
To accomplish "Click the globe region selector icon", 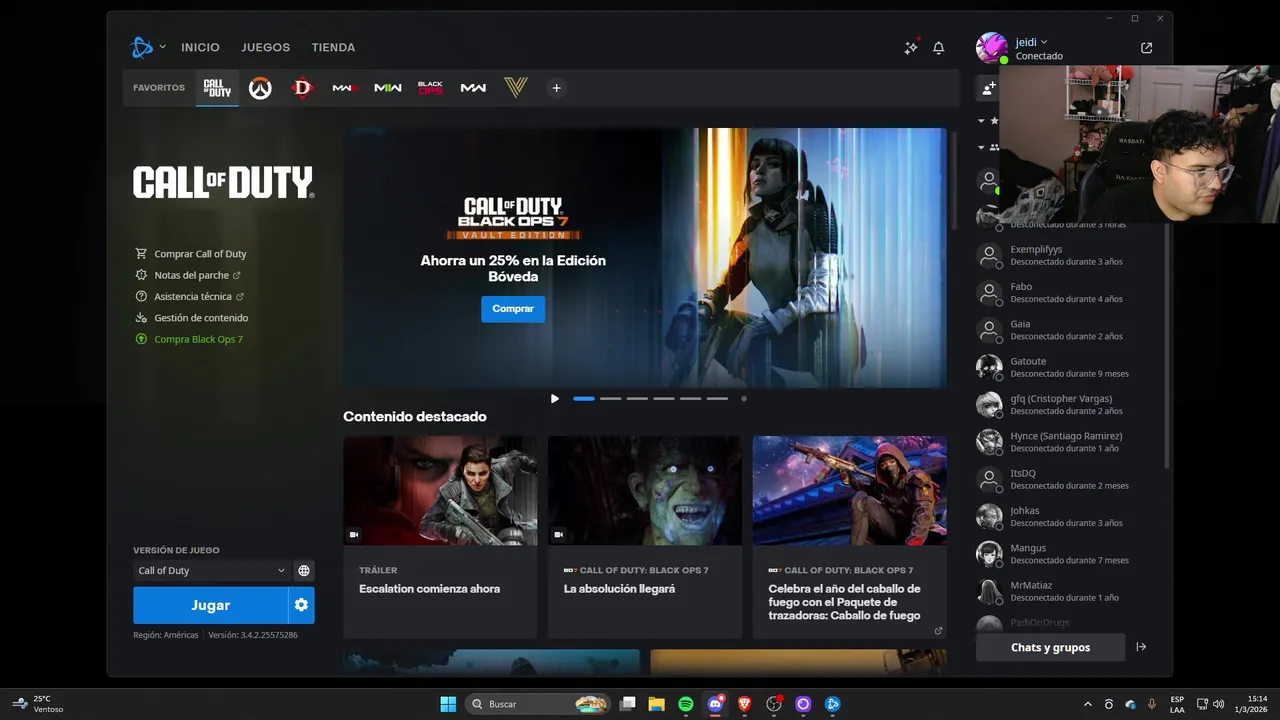I will click(304, 571).
